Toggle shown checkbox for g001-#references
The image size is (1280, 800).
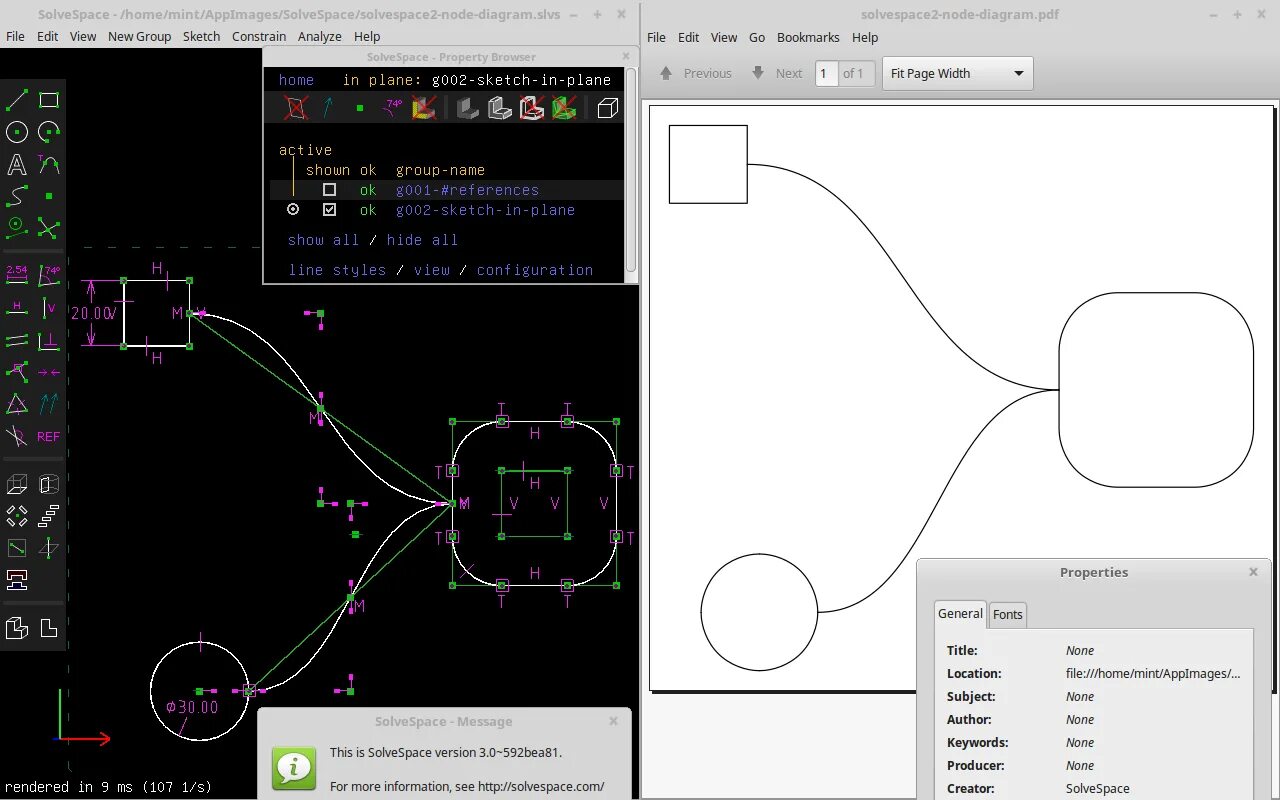click(x=329, y=190)
